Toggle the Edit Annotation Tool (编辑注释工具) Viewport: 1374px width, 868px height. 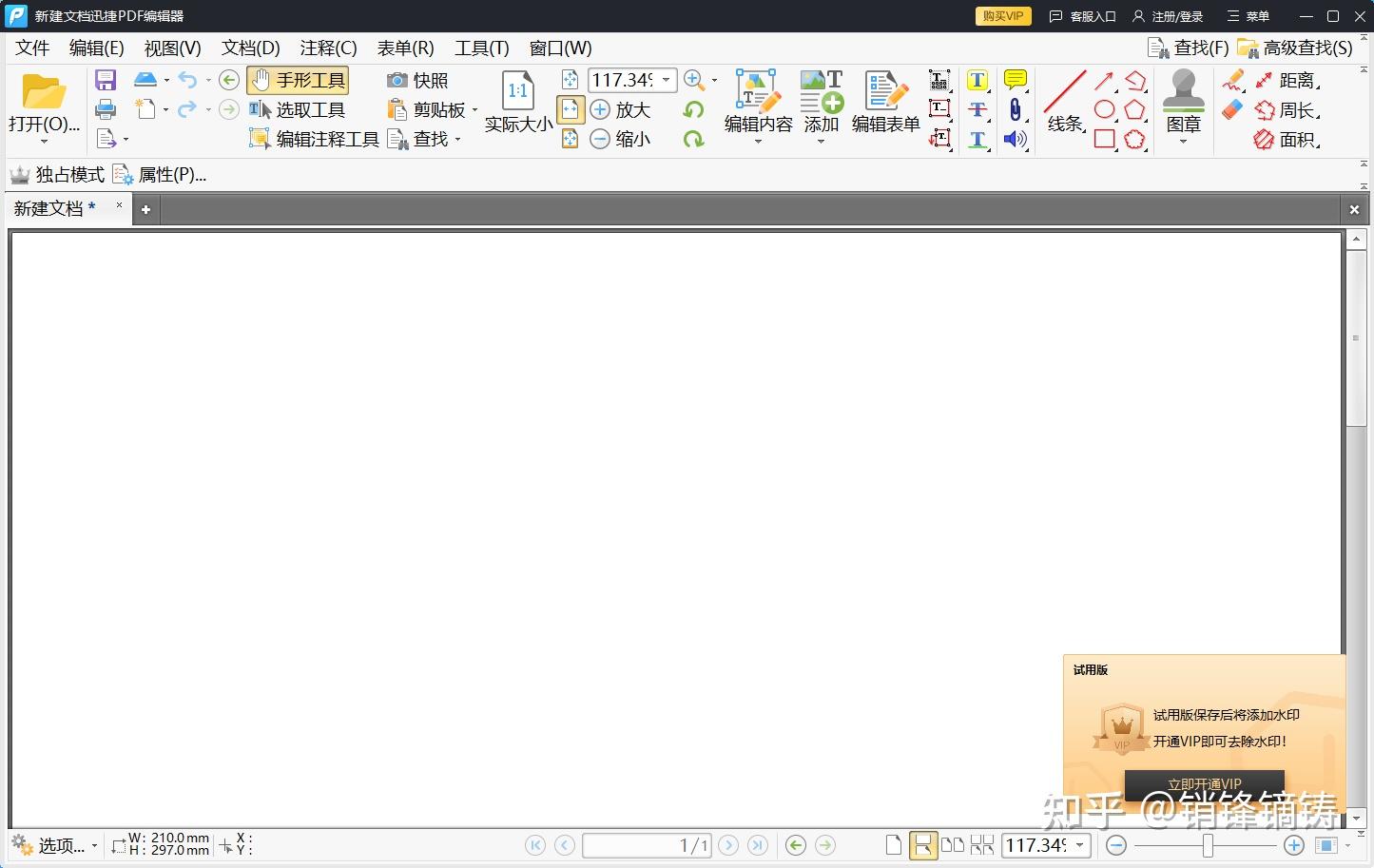tap(314, 140)
